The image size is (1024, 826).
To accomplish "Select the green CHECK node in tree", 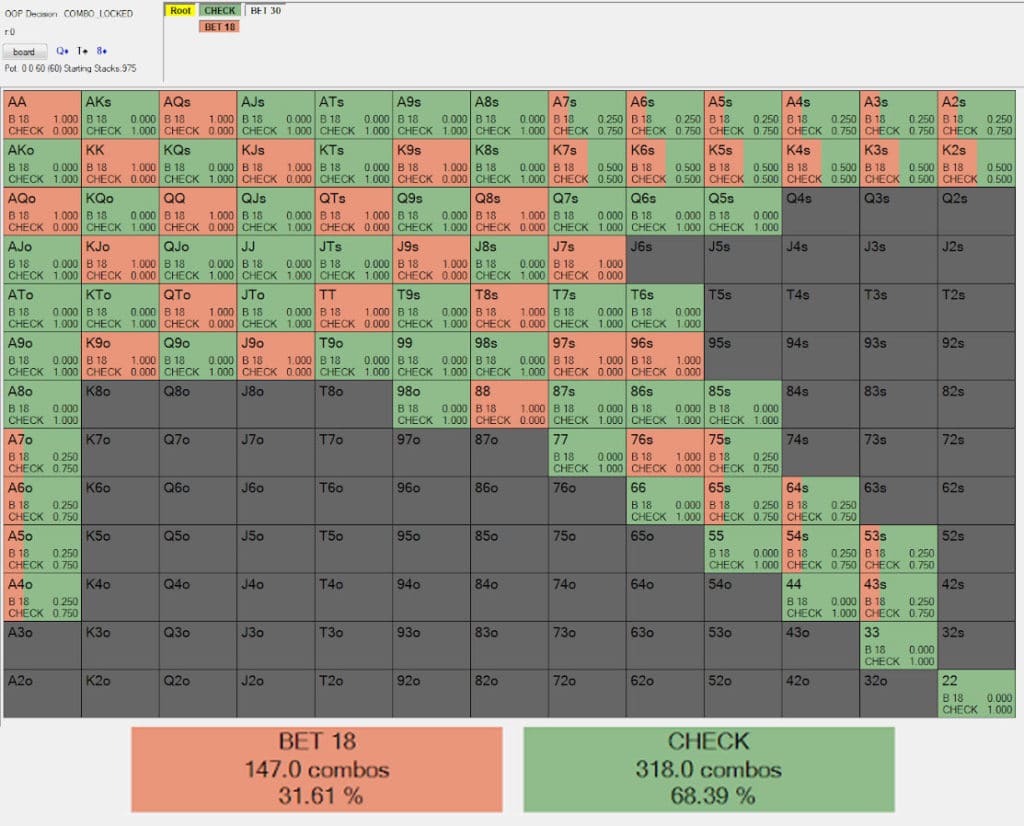I will [x=219, y=11].
